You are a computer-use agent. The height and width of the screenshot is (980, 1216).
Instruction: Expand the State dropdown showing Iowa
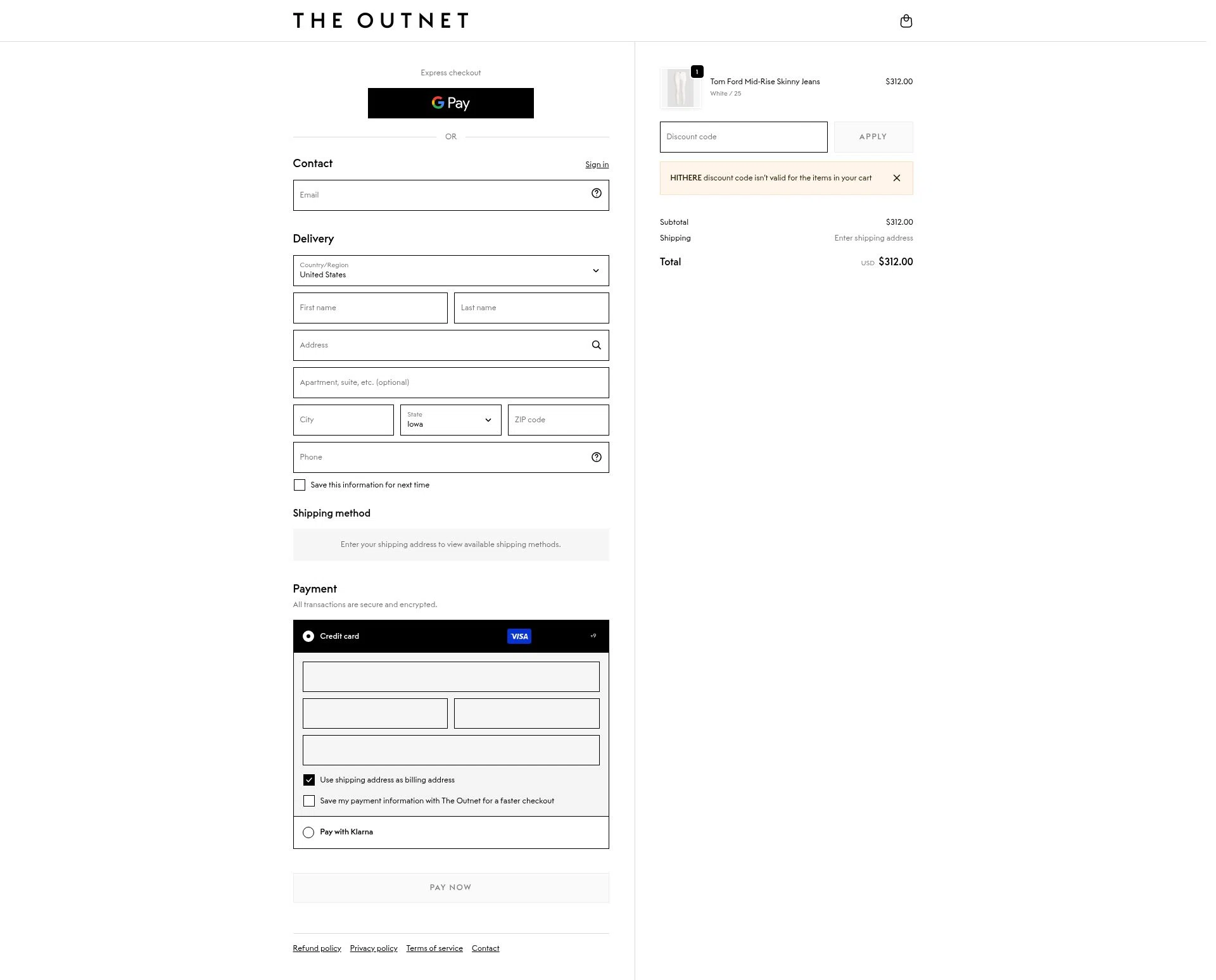(x=450, y=420)
